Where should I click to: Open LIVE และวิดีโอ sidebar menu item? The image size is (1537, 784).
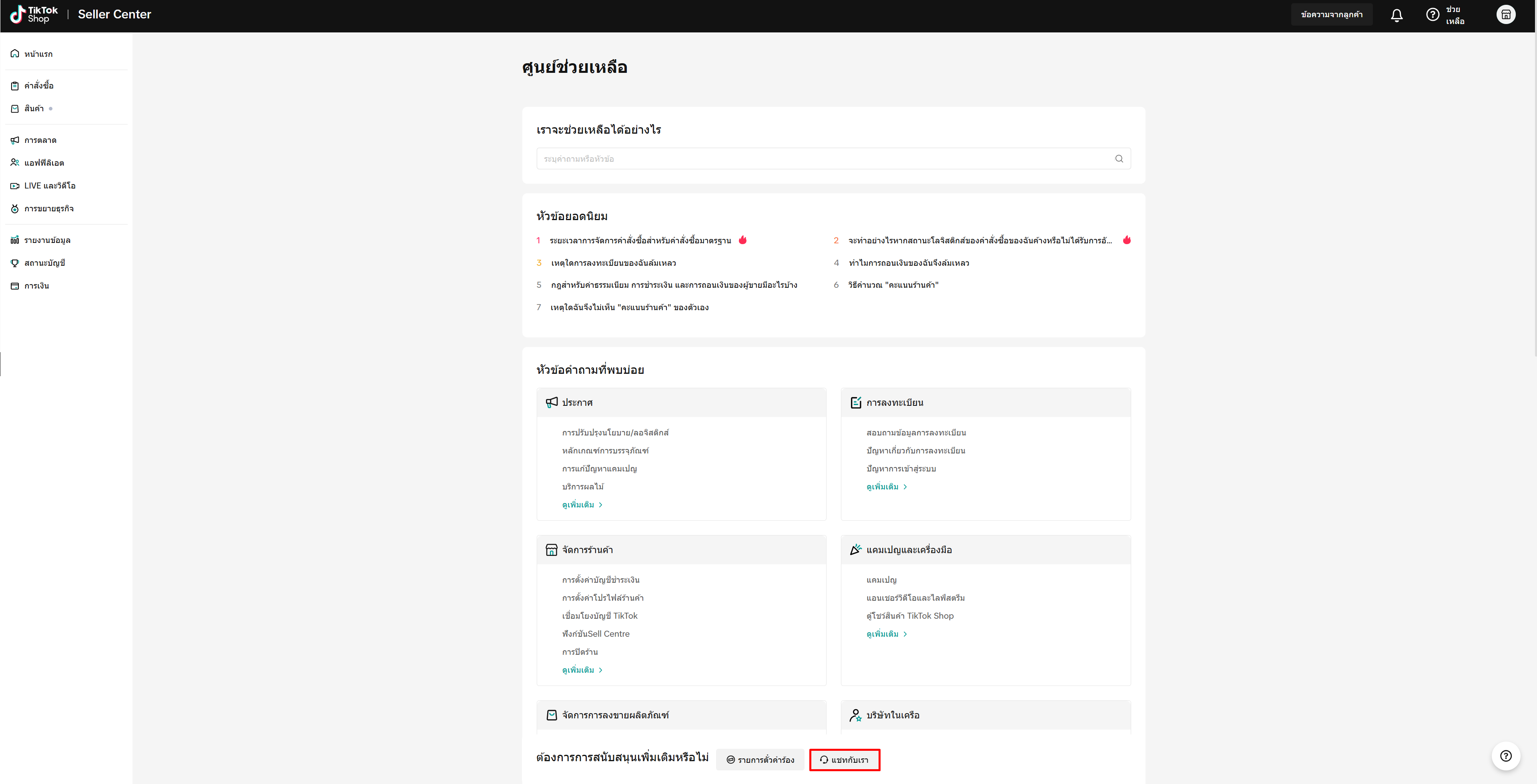click(50, 186)
